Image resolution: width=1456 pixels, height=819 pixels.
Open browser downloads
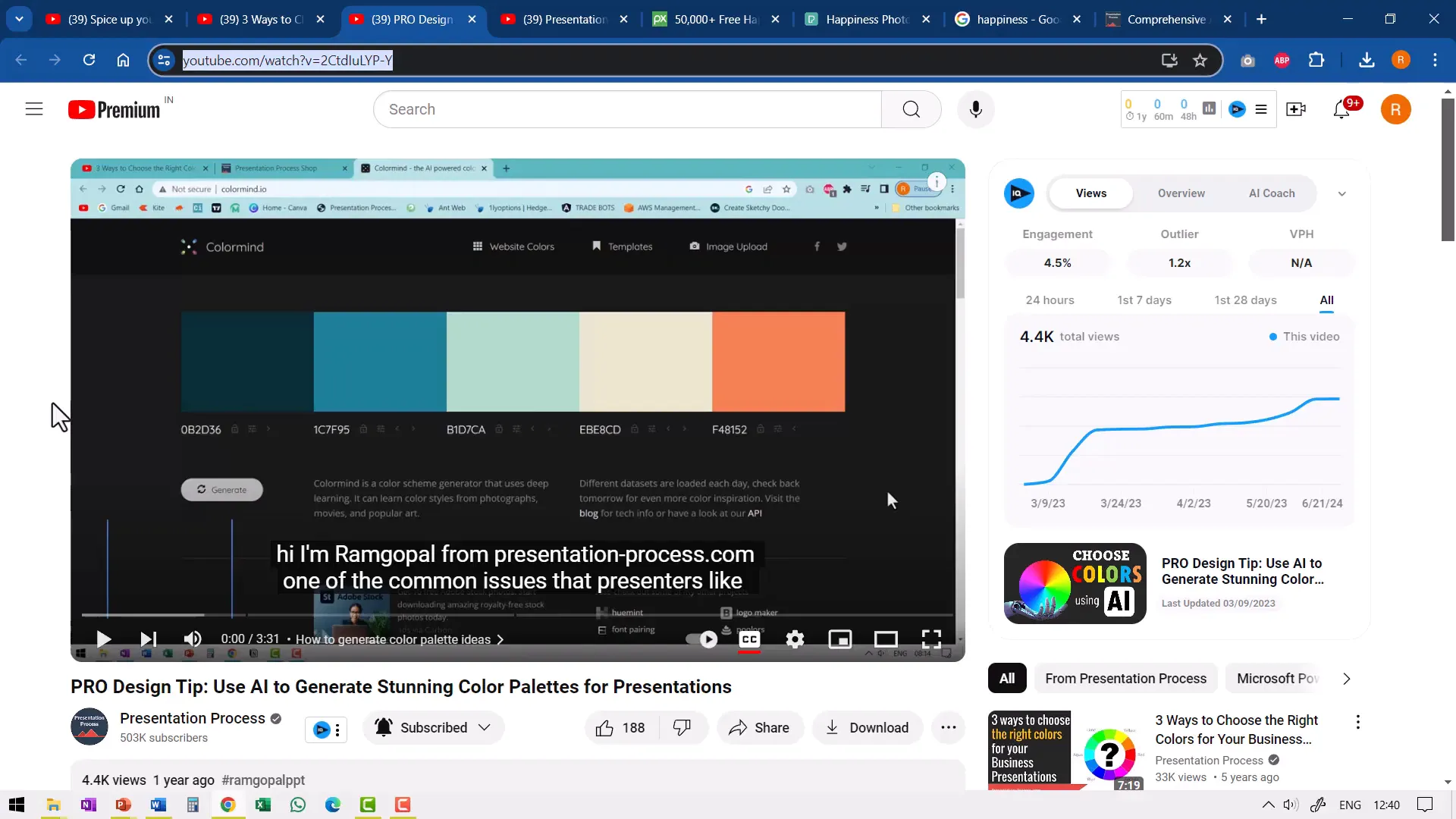point(1367,60)
